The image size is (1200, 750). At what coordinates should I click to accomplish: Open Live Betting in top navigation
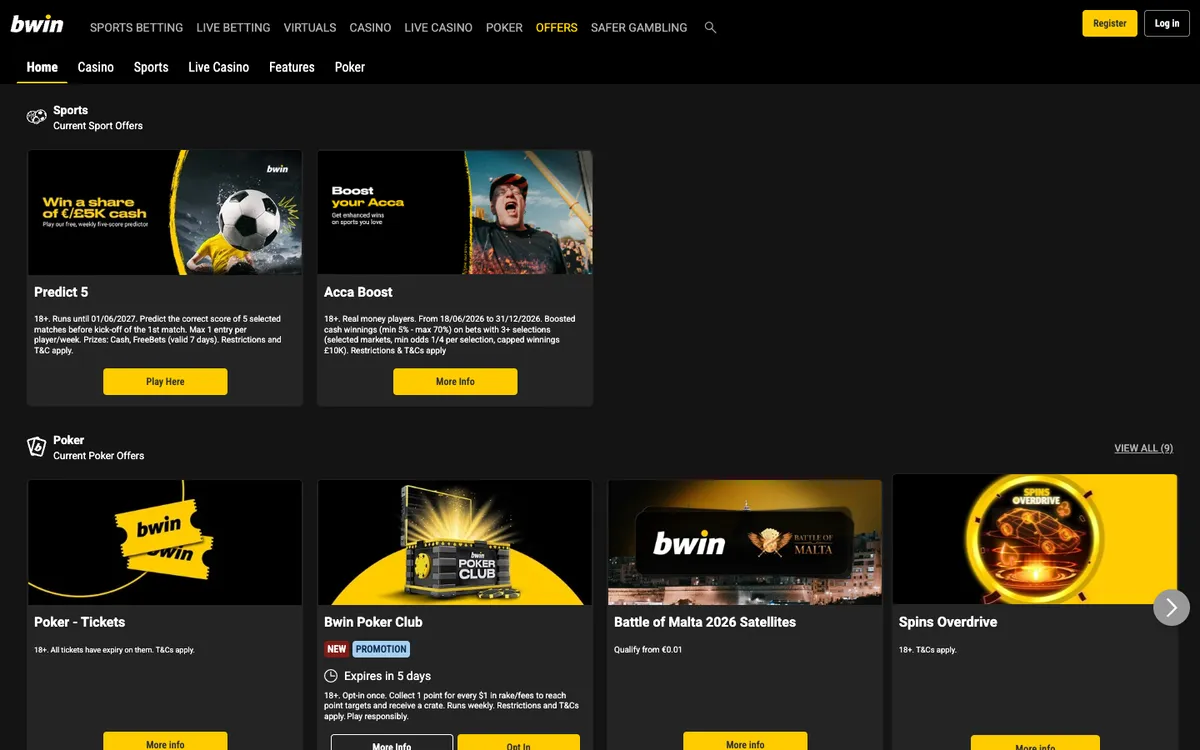233,28
